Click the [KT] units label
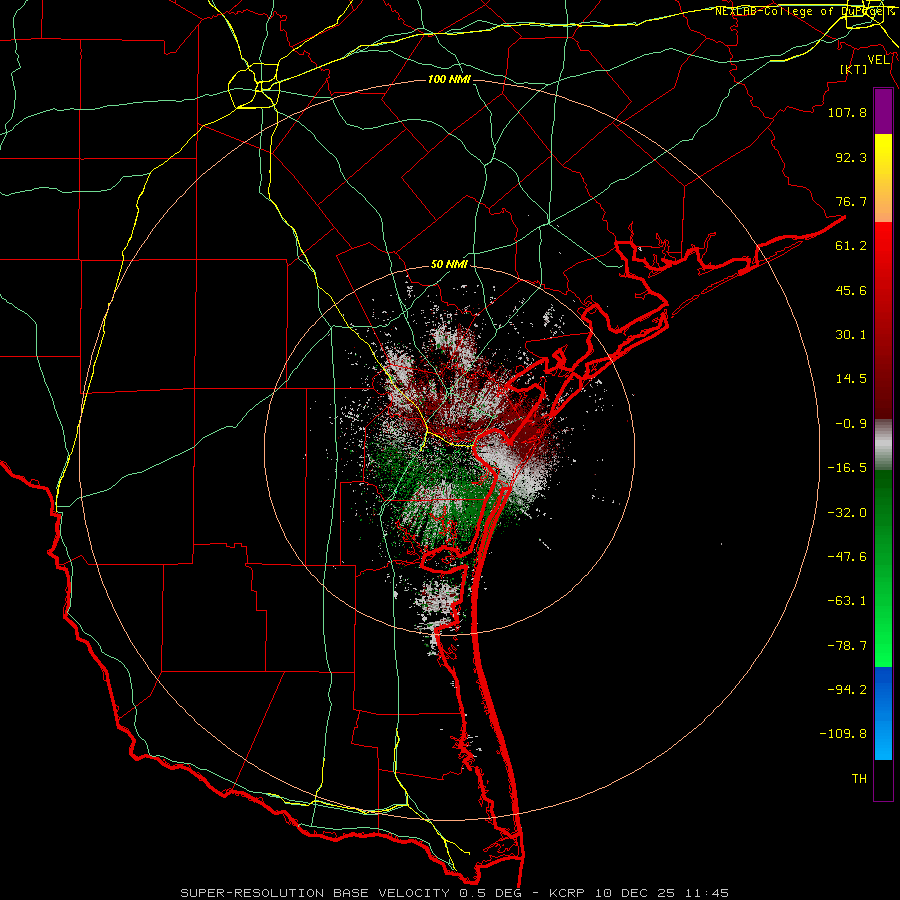The image size is (900, 900). [x=854, y=69]
